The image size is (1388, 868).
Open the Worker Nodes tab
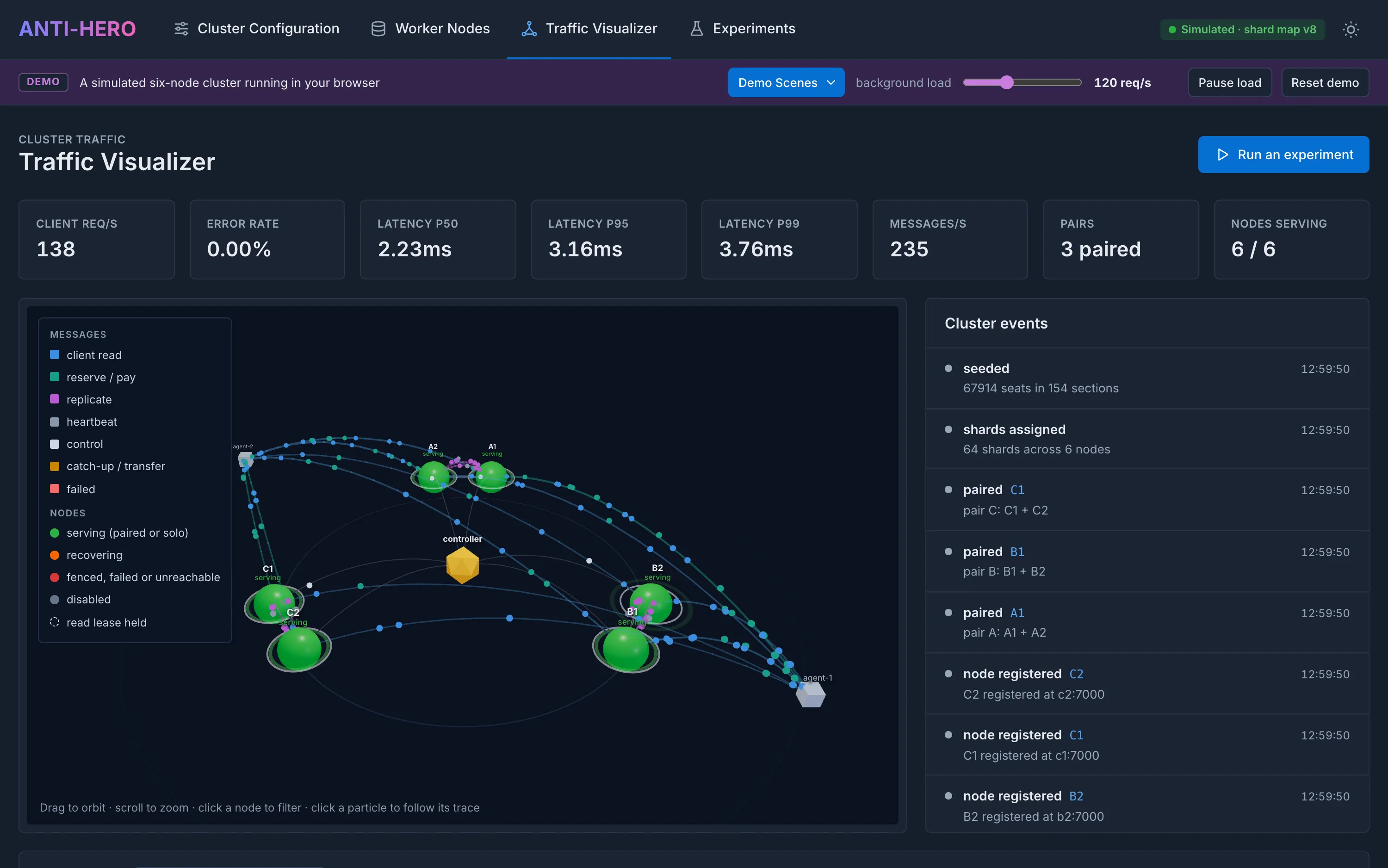coord(431,29)
